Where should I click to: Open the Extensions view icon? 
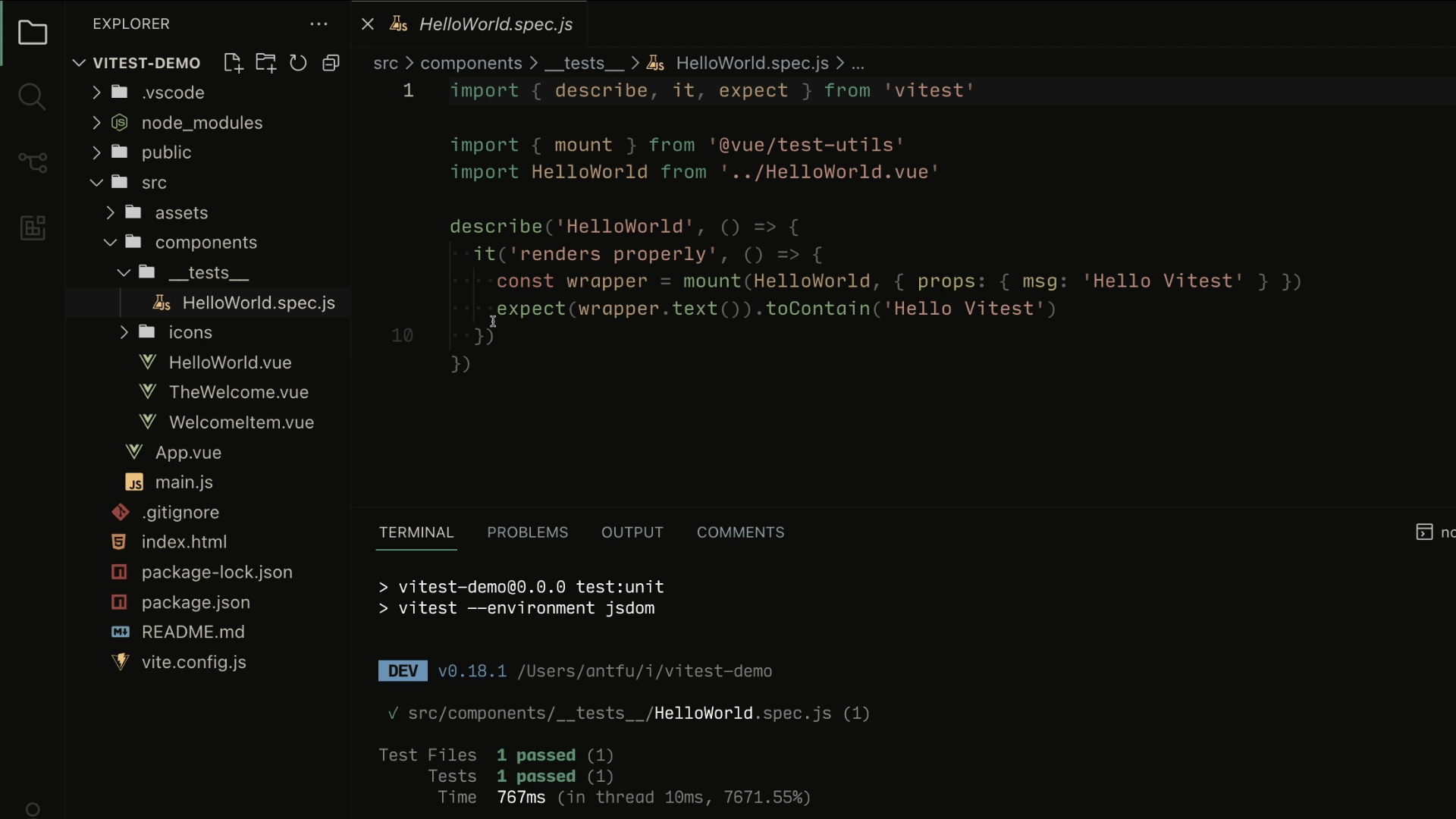32,227
